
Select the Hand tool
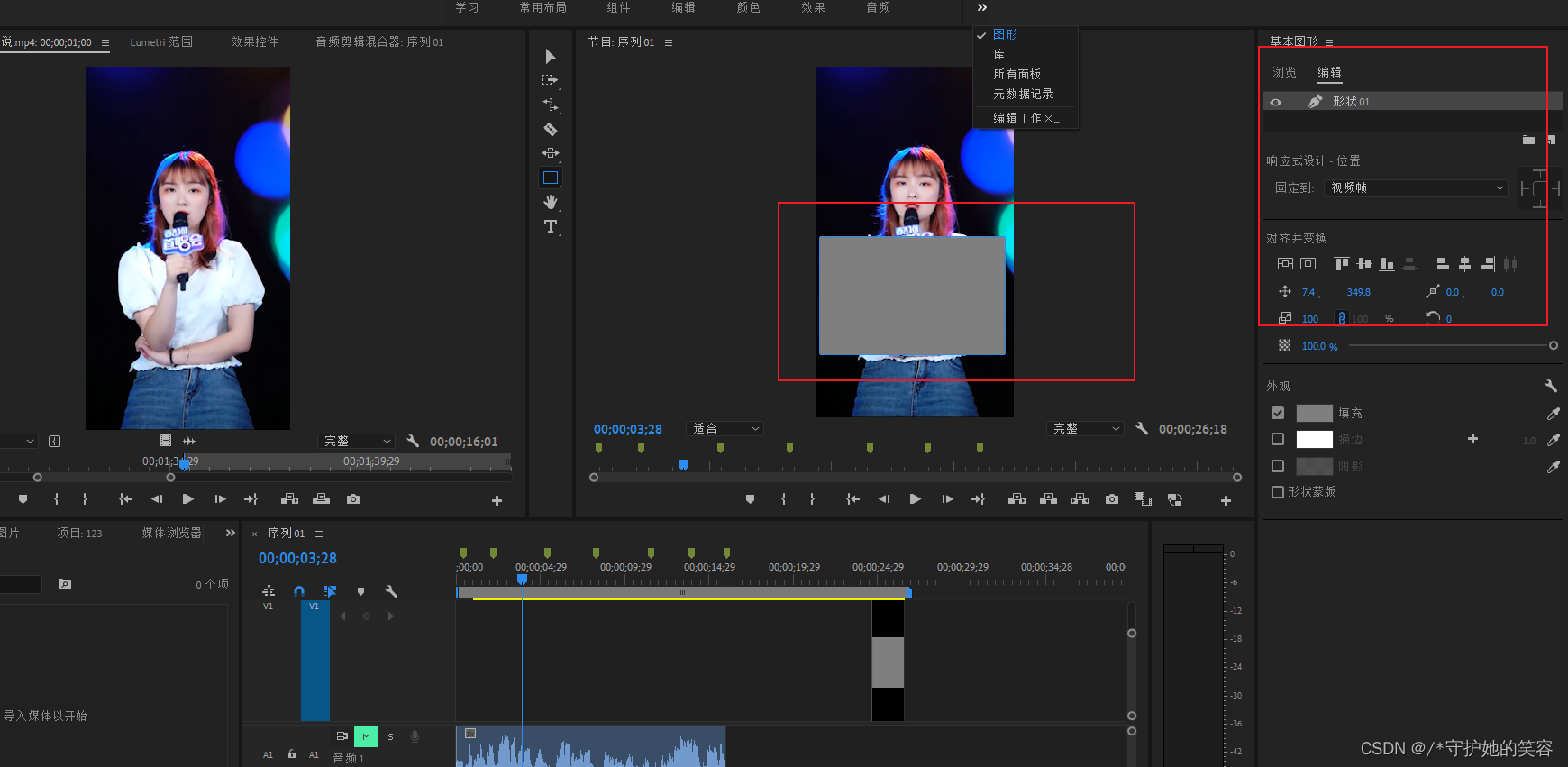pos(551,202)
